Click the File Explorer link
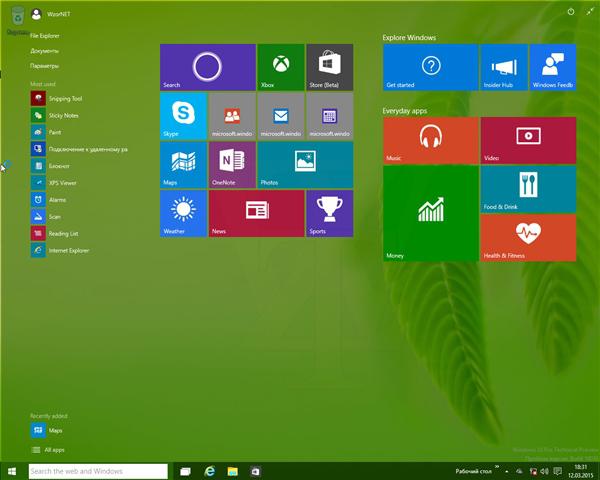600x480 pixels. [46, 35]
